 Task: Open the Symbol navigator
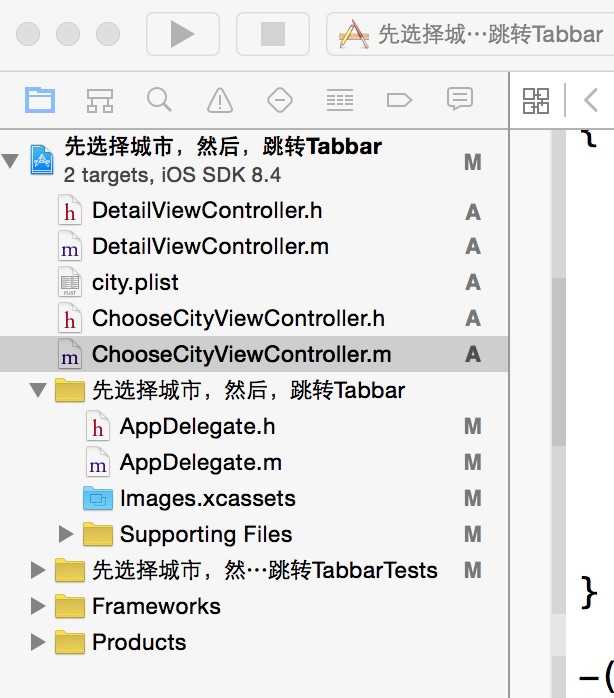(x=99, y=99)
